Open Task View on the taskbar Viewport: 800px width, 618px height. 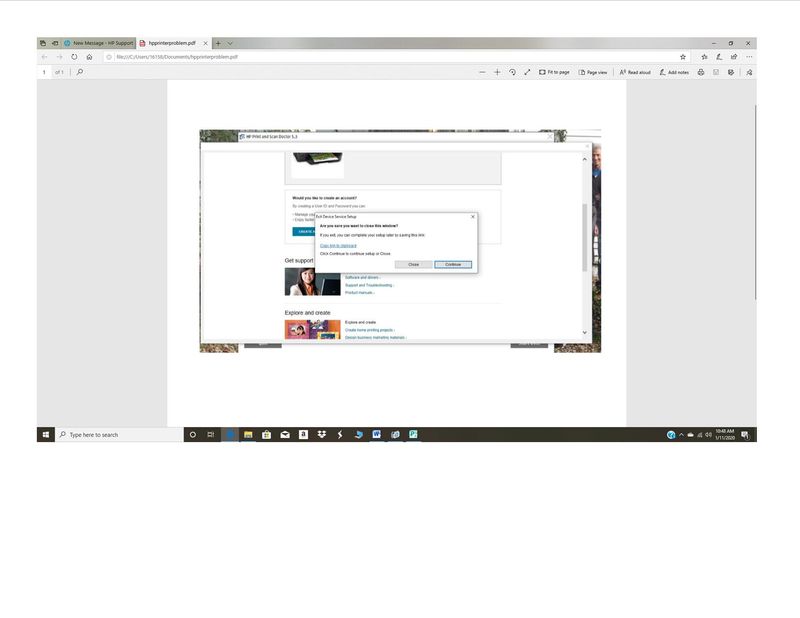(x=211, y=435)
